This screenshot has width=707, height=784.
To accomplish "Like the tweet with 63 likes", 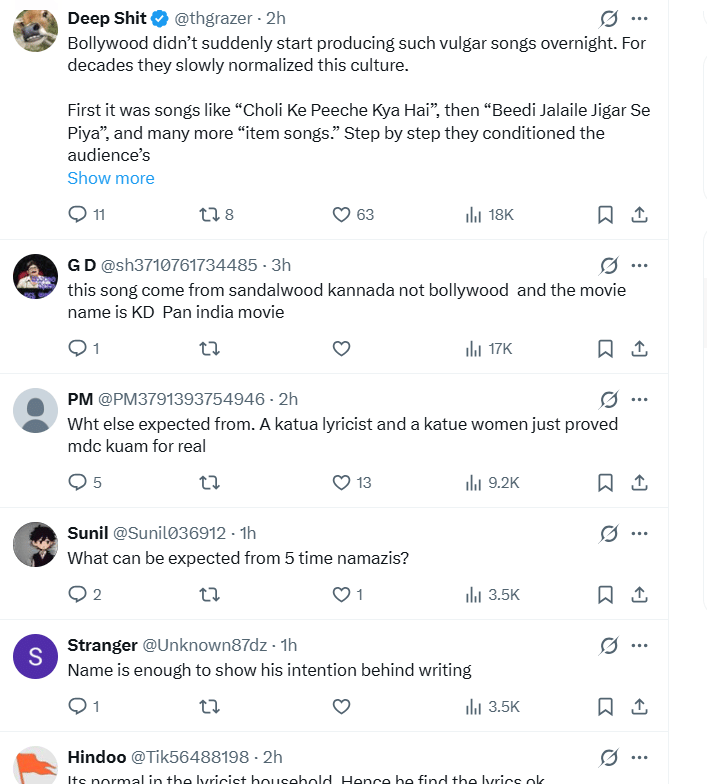I will click(x=341, y=214).
